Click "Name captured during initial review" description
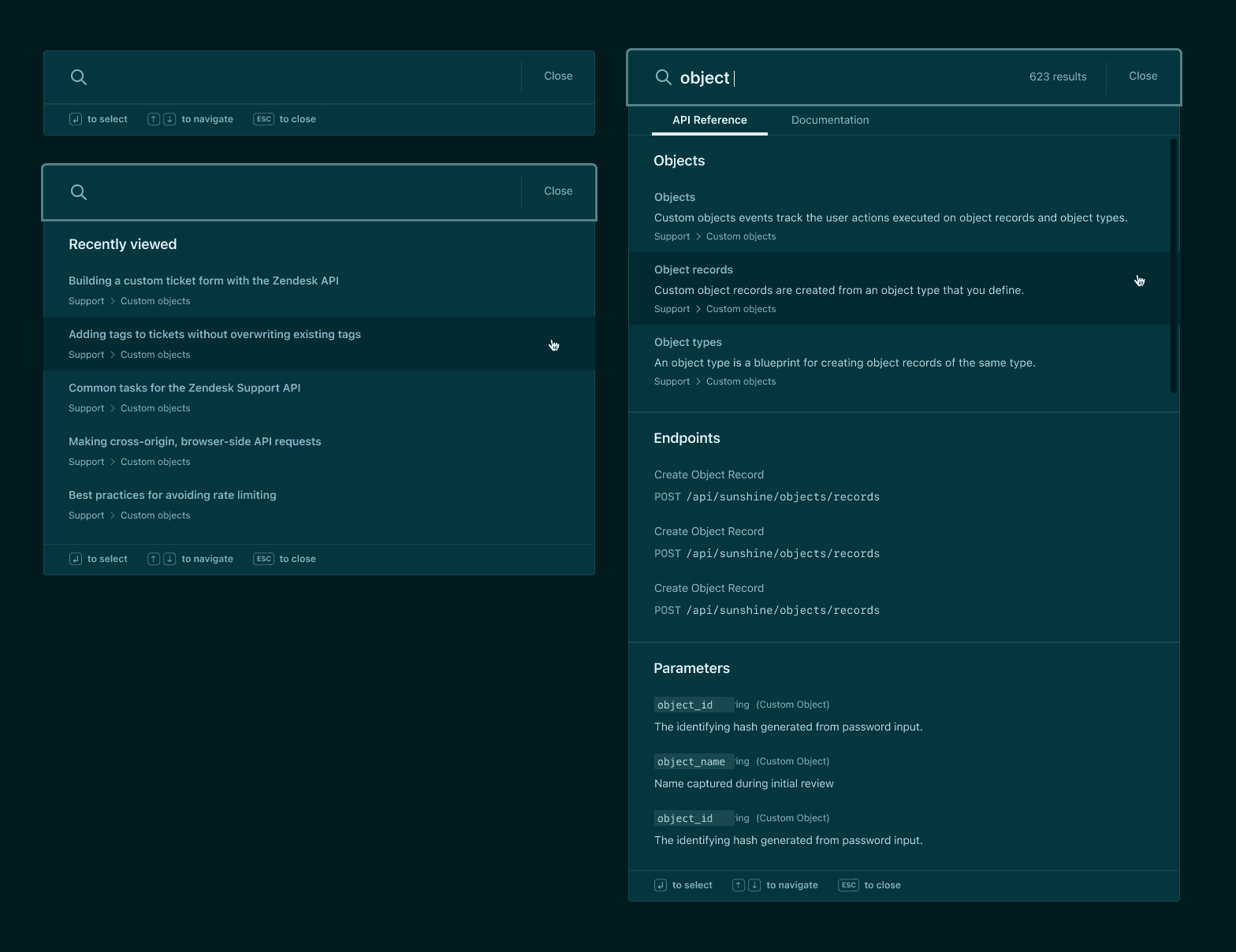The width and height of the screenshot is (1236, 952). pos(744,783)
